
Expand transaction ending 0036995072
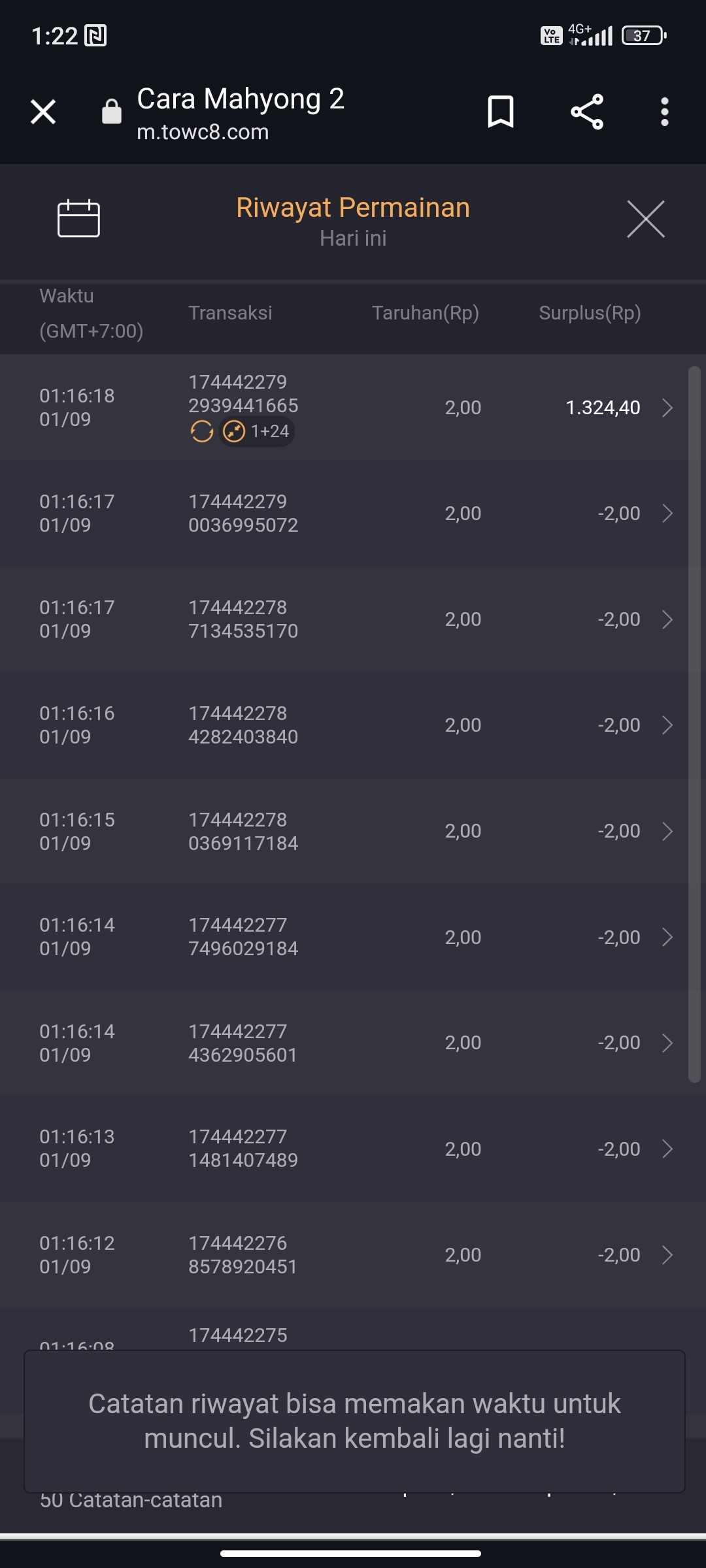coord(667,514)
